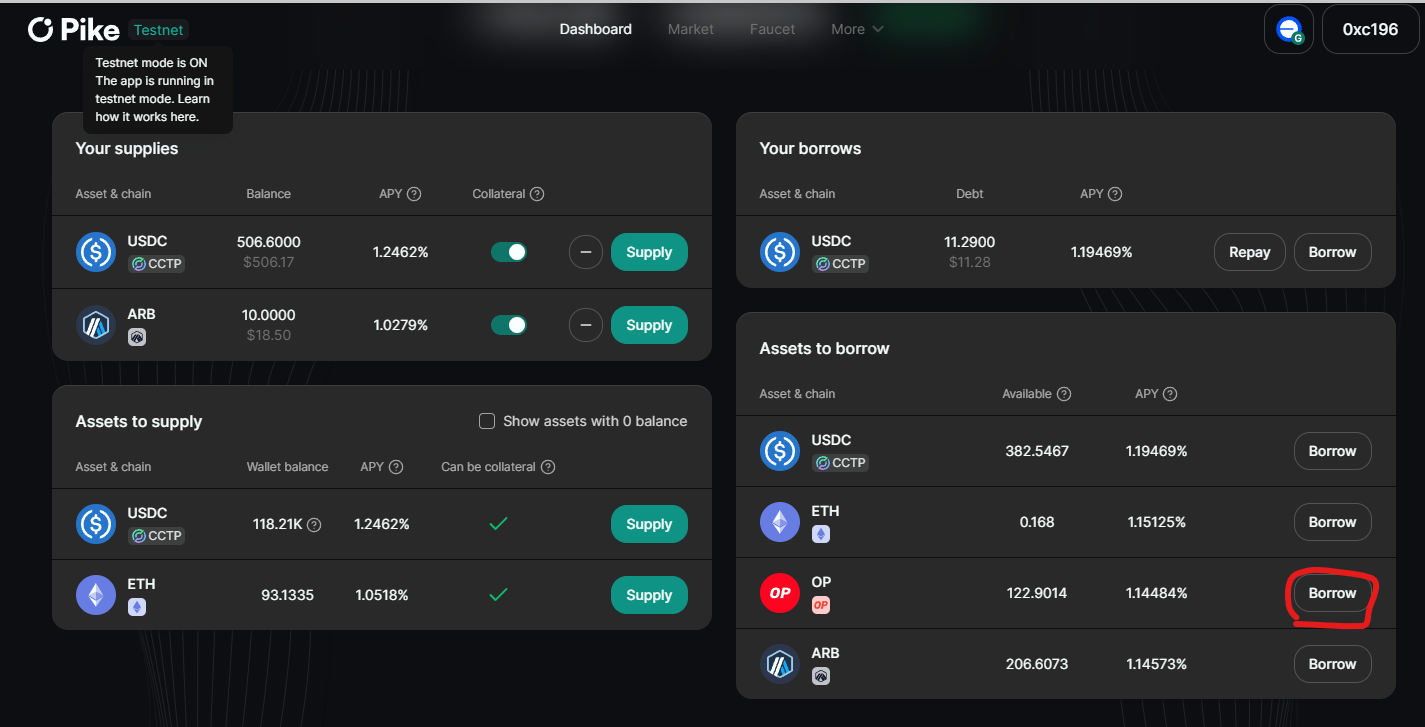Click the minus withdraw icon for supplied ARB
The width and height of the screenshot is (1425, 727).
click(585, 325)
